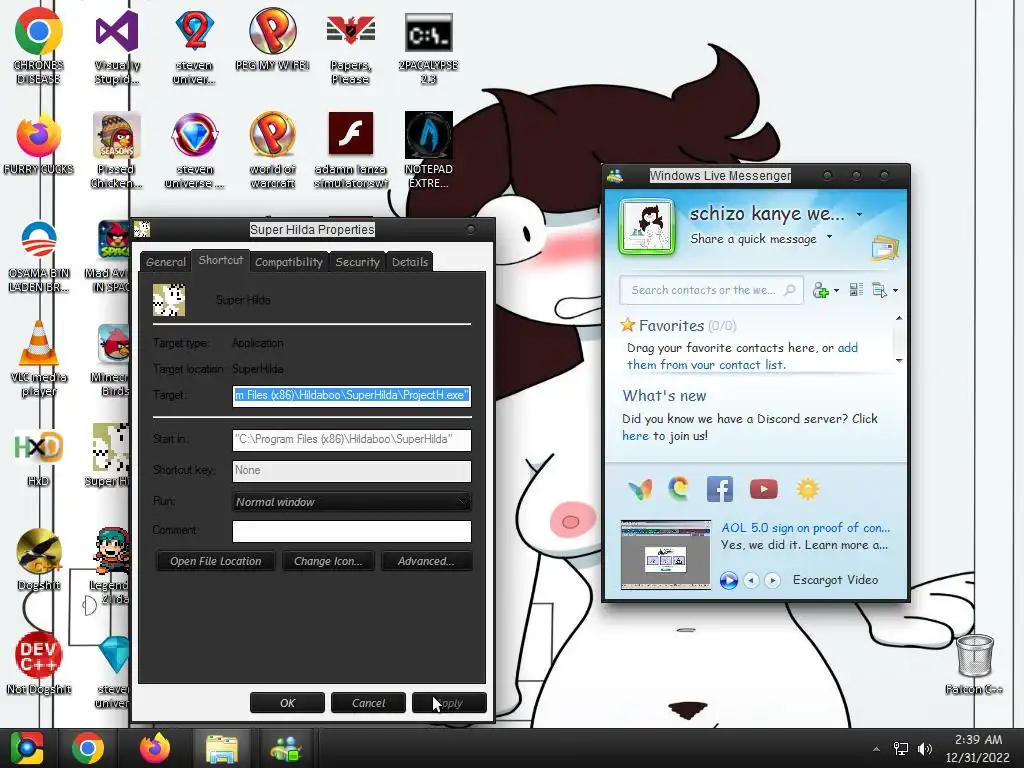Go to next Escargot video item
The image size is (1024, 768).
(x=773, y=580)
